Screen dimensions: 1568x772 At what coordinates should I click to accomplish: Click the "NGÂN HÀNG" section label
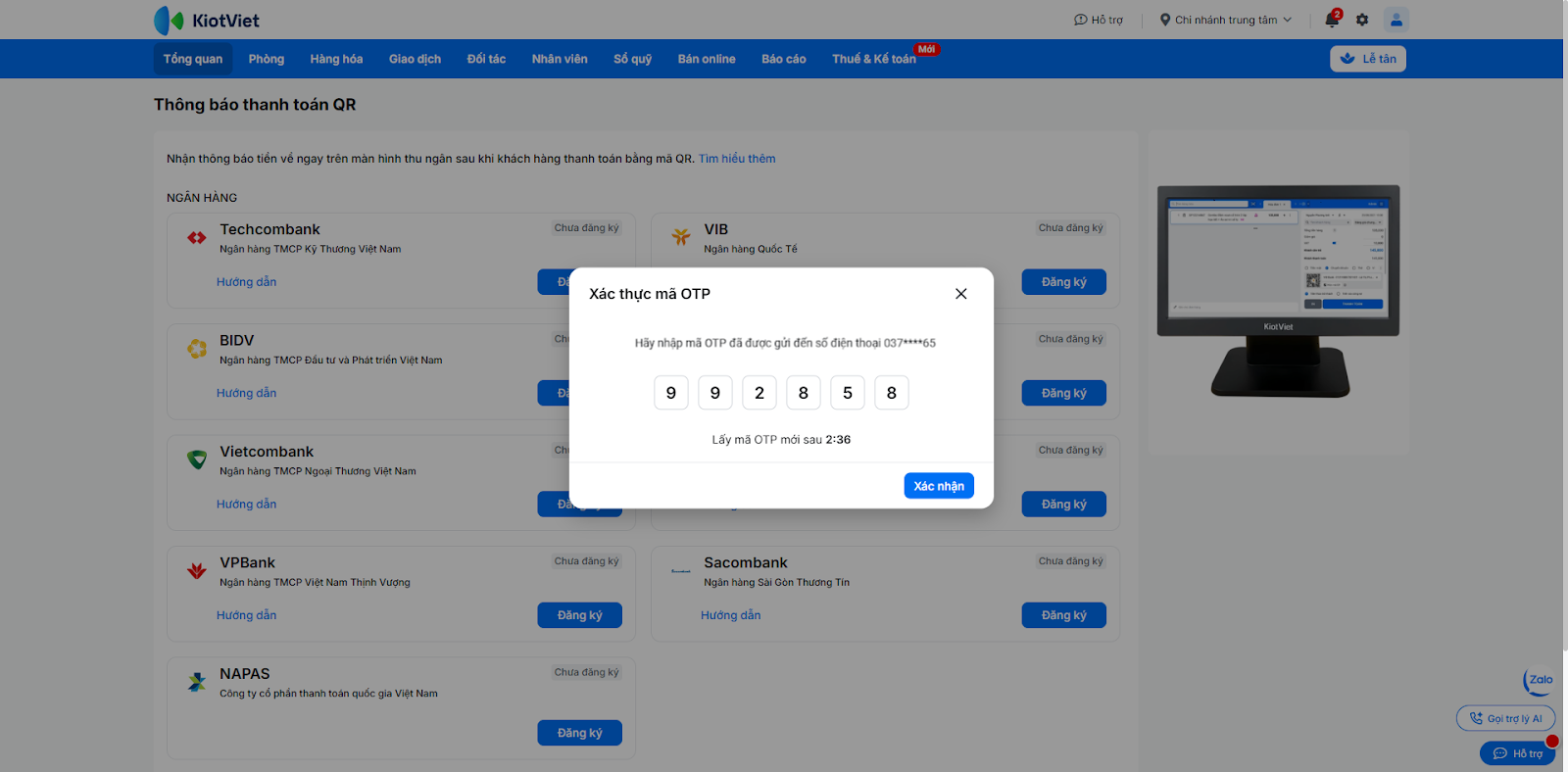(x=202, y=198)
